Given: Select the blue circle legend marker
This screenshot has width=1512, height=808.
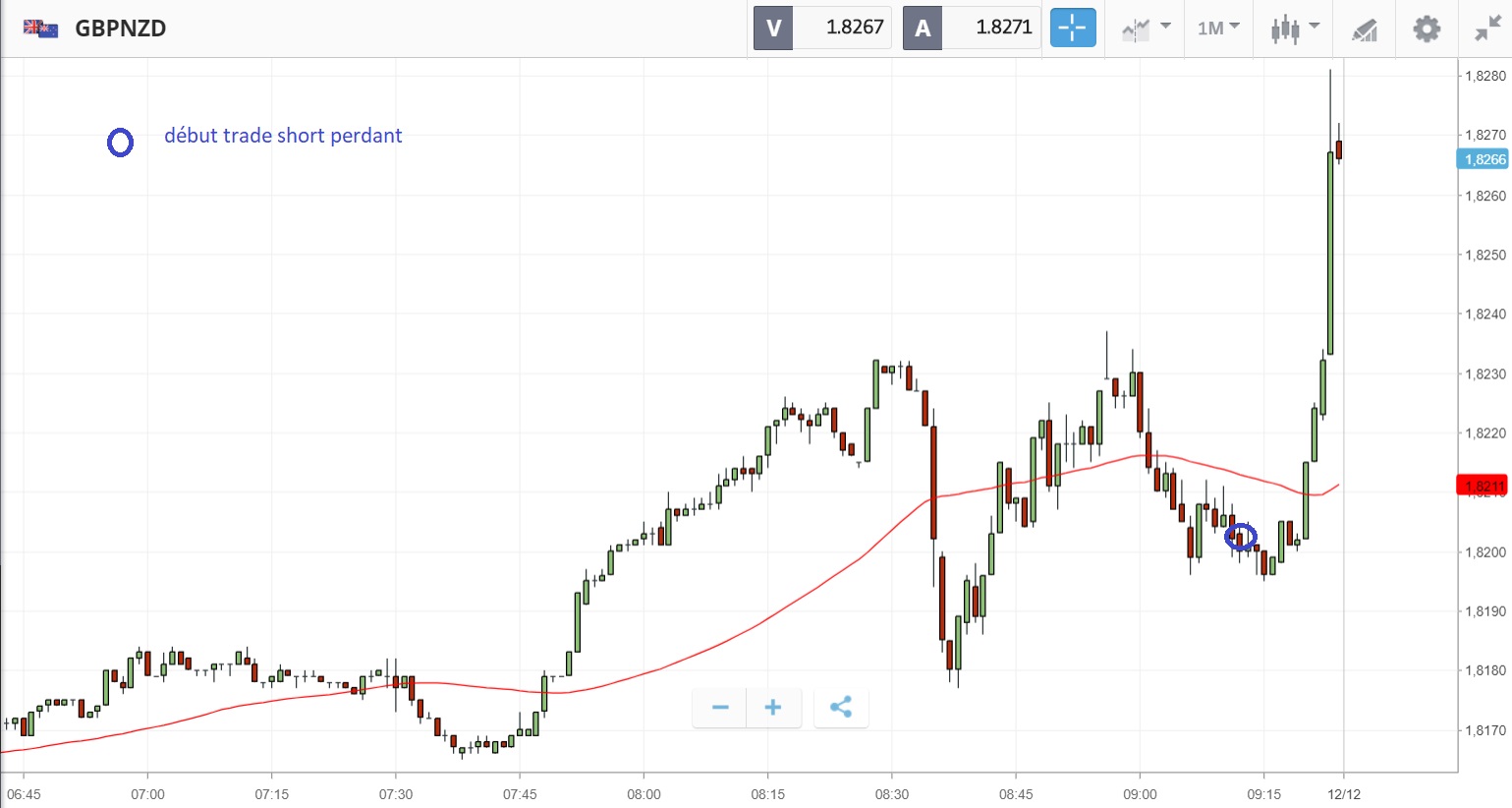Looking at the screenshot, I should point(120,143).
